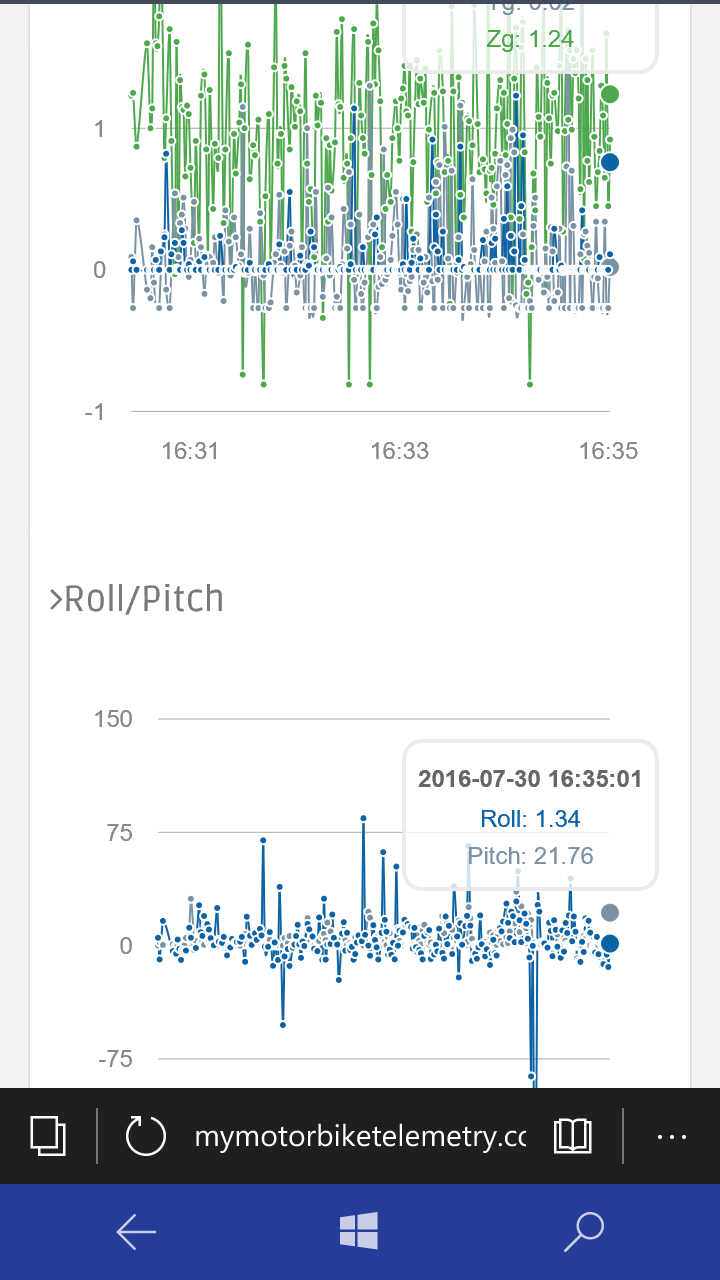
Task: Click the >Roll/Pitch section heading
Action: (x=136, y=599)
